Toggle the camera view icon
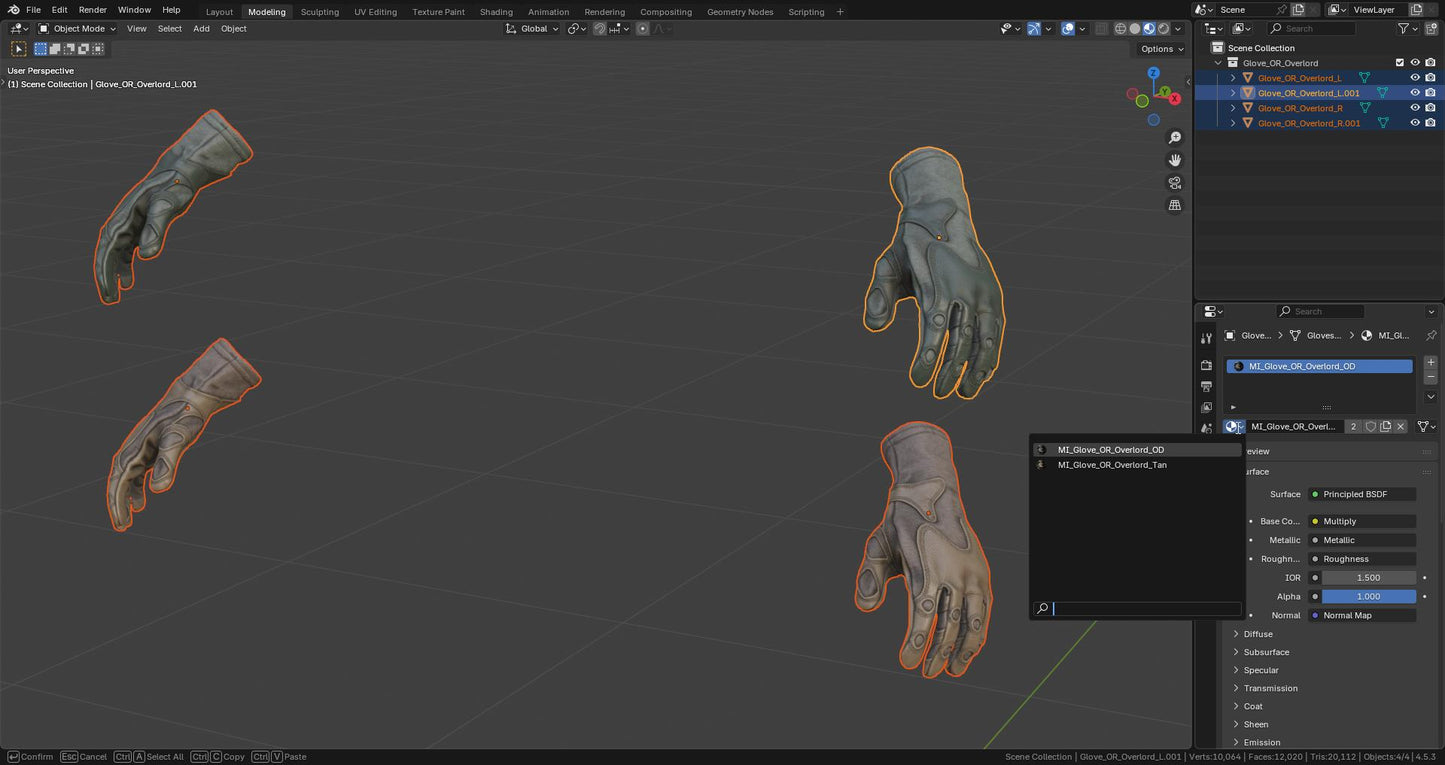Screen dimensions: 1445x765 point(1175,183)
